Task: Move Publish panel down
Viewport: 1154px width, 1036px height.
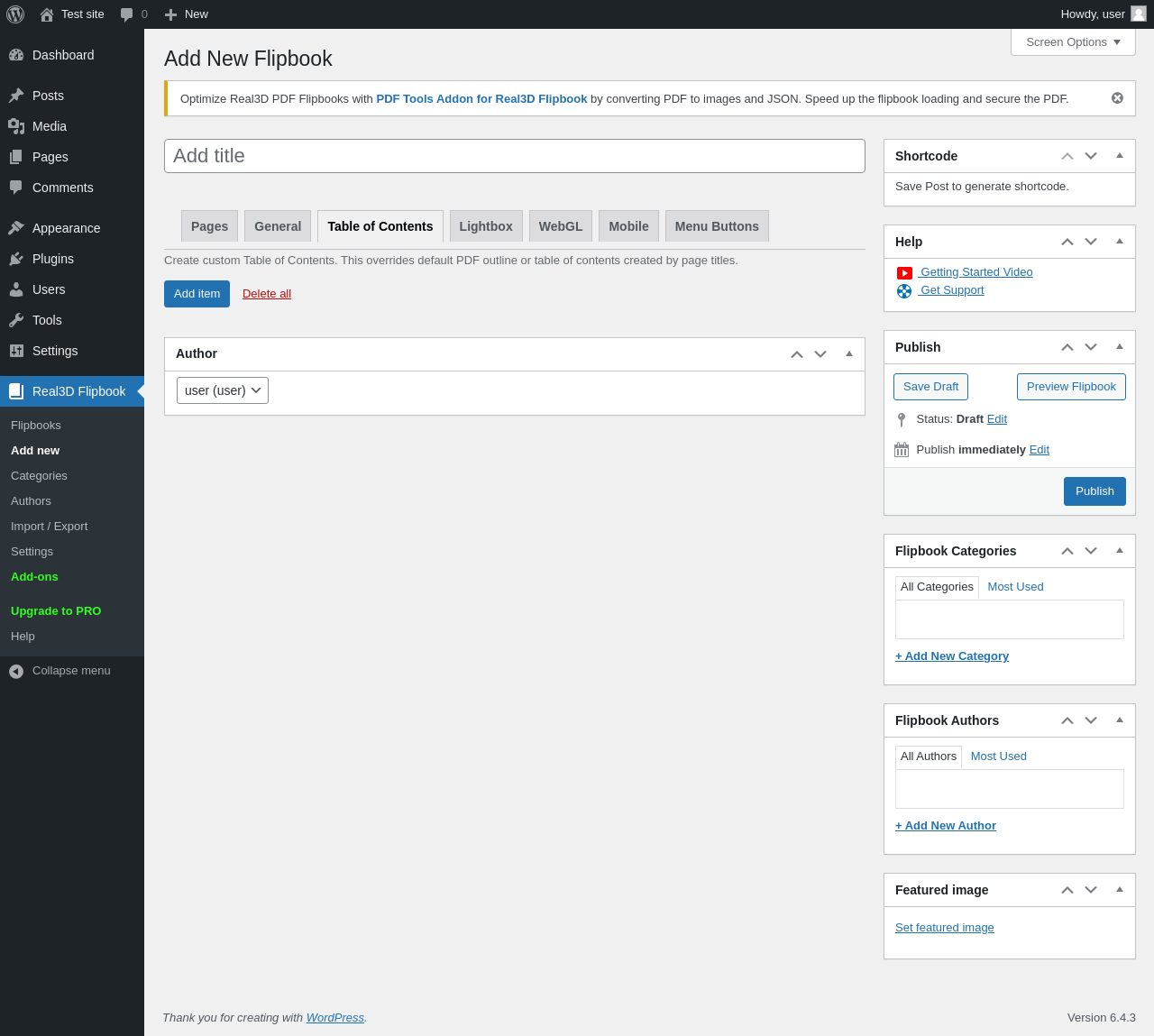Action: pos(1091,347)
